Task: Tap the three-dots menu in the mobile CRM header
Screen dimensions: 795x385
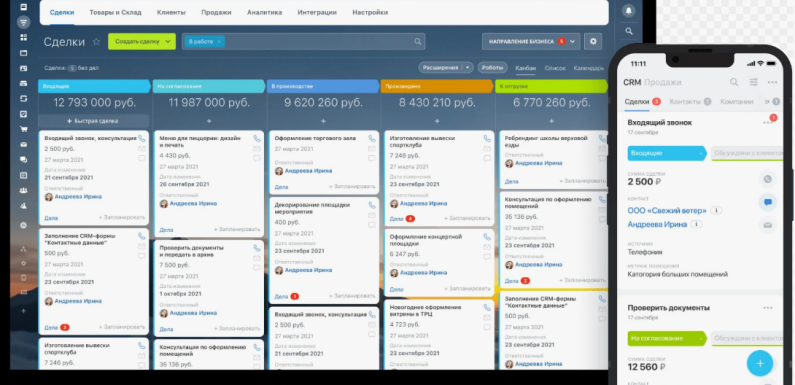Action: click(x=772, y=82)
